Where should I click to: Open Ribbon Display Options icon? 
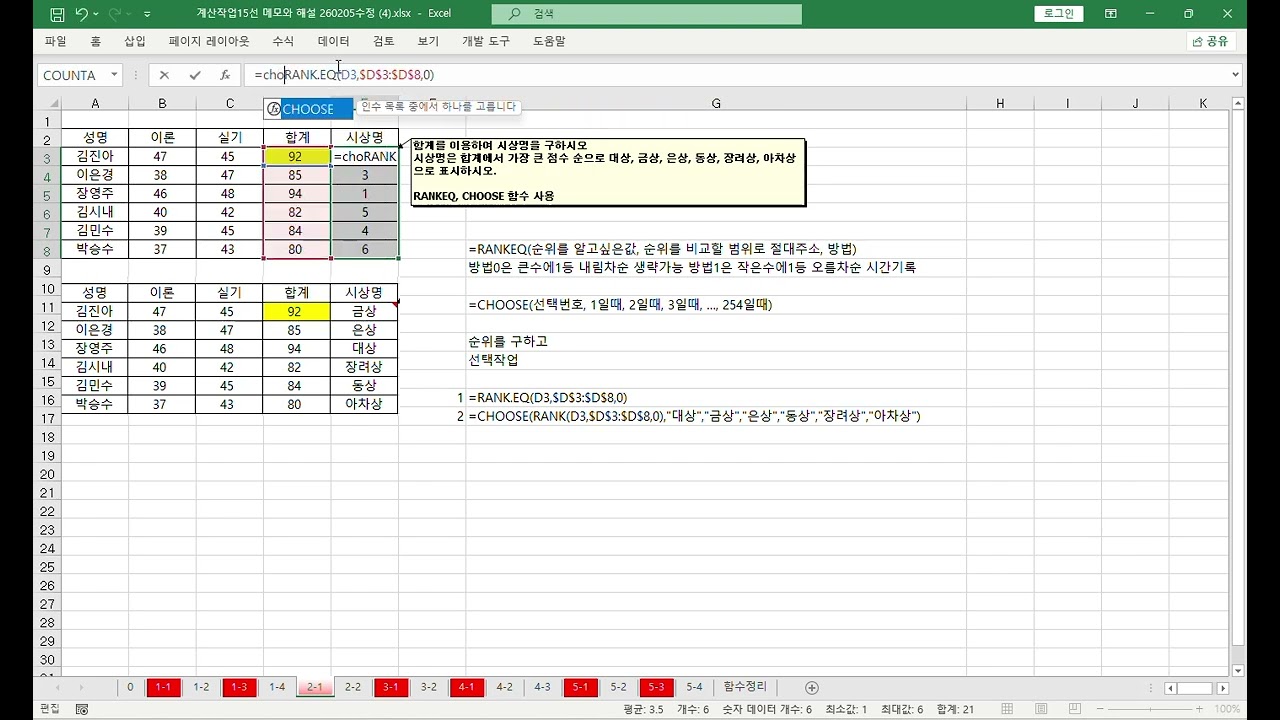(x=1111, y=14)
